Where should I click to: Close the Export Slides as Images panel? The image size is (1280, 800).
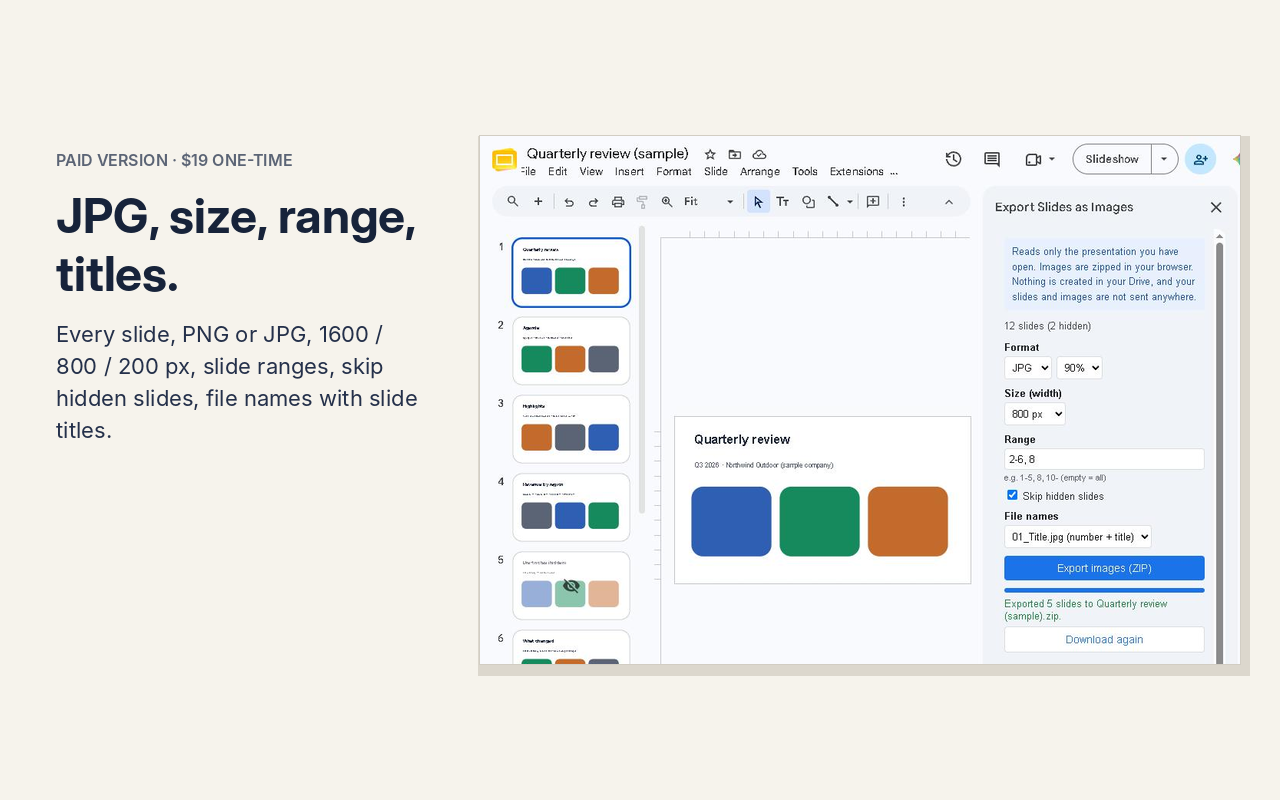[1216, 207]
